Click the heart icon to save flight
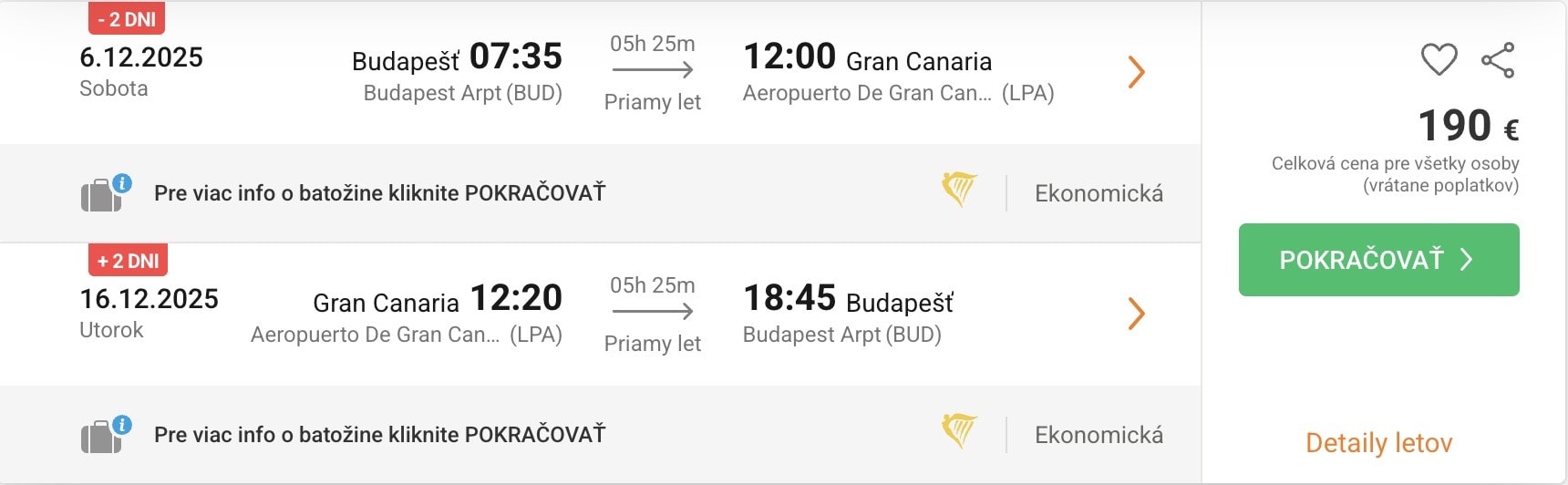The image size is (1568, 485). 1439,60
